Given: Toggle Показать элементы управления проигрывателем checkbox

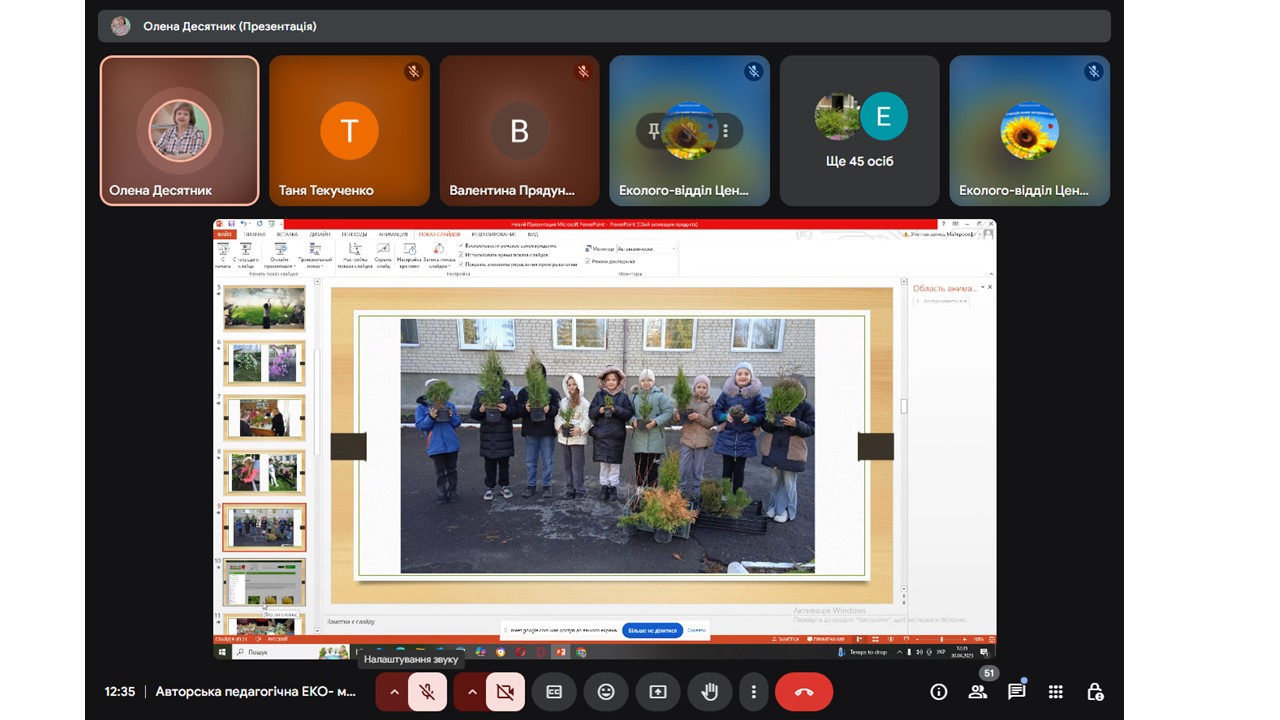Looking at the screenshot, I should [518, 264].
